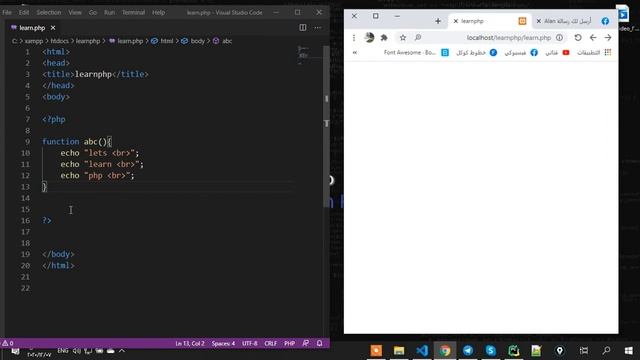Open the Edit menu in VS Code

pos(24,12)
